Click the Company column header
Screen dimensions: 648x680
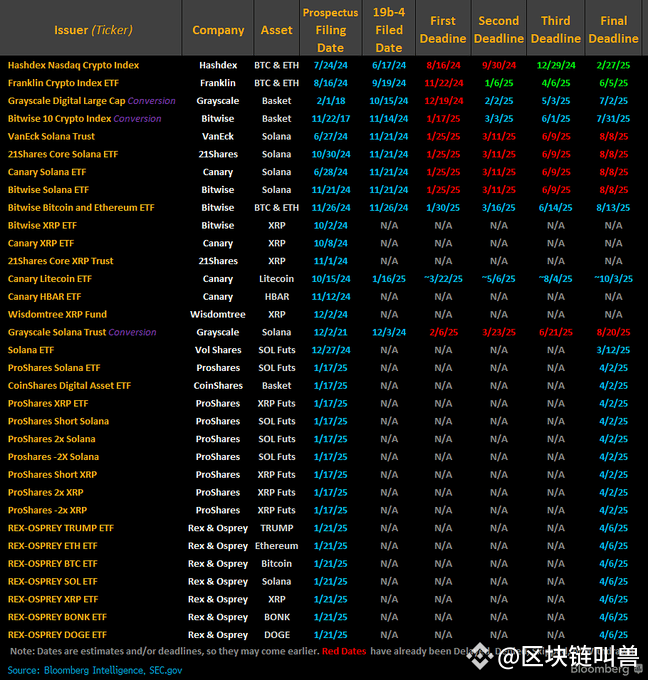(x=218, y=30)
